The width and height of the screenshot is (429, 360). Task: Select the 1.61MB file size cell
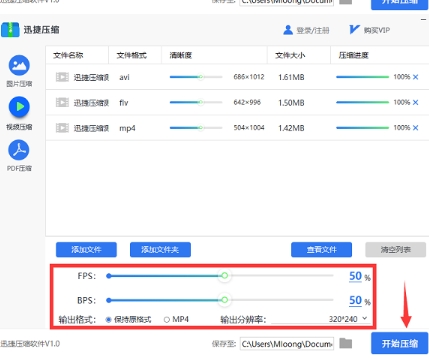(291, 77)
